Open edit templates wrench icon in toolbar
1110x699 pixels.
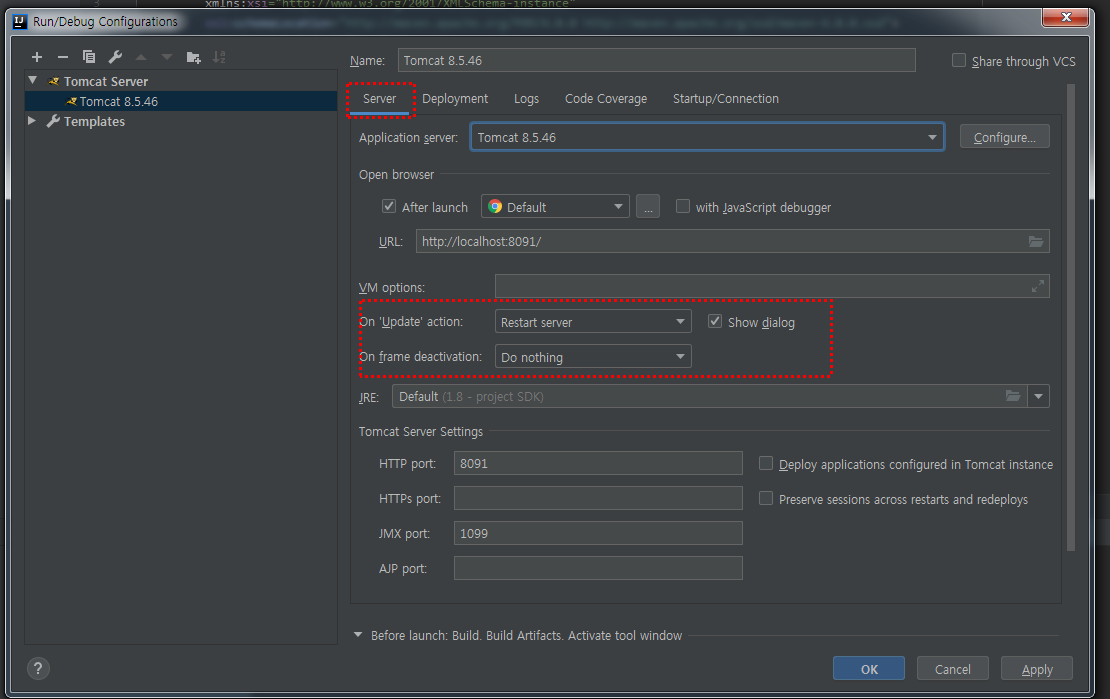[115, 57]
